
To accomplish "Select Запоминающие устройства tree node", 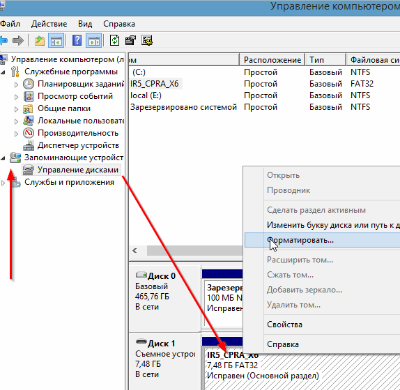I will (x=74, y=157).
